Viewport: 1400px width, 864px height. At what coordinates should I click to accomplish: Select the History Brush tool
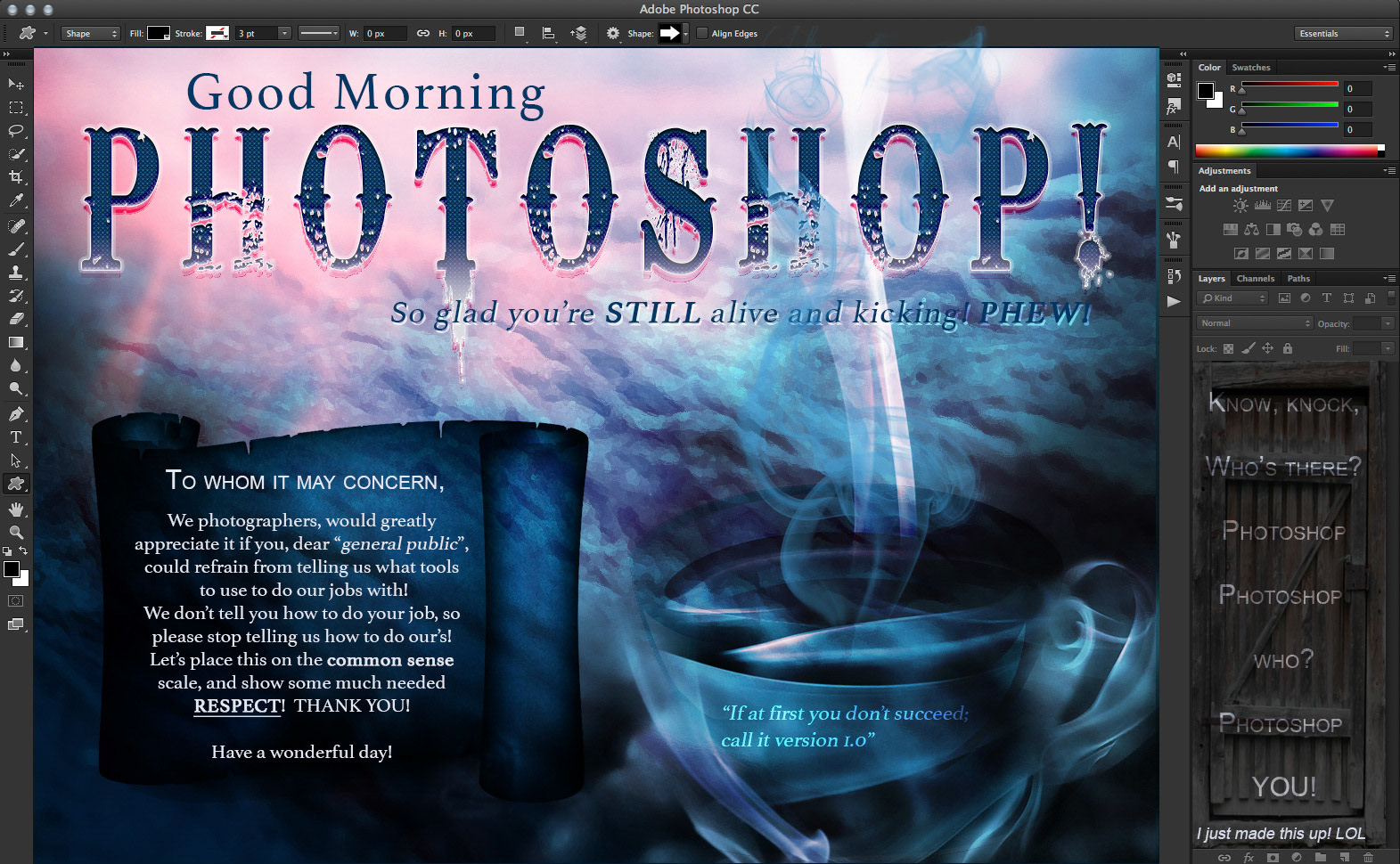pyautogui.click(x=16, y=296)
